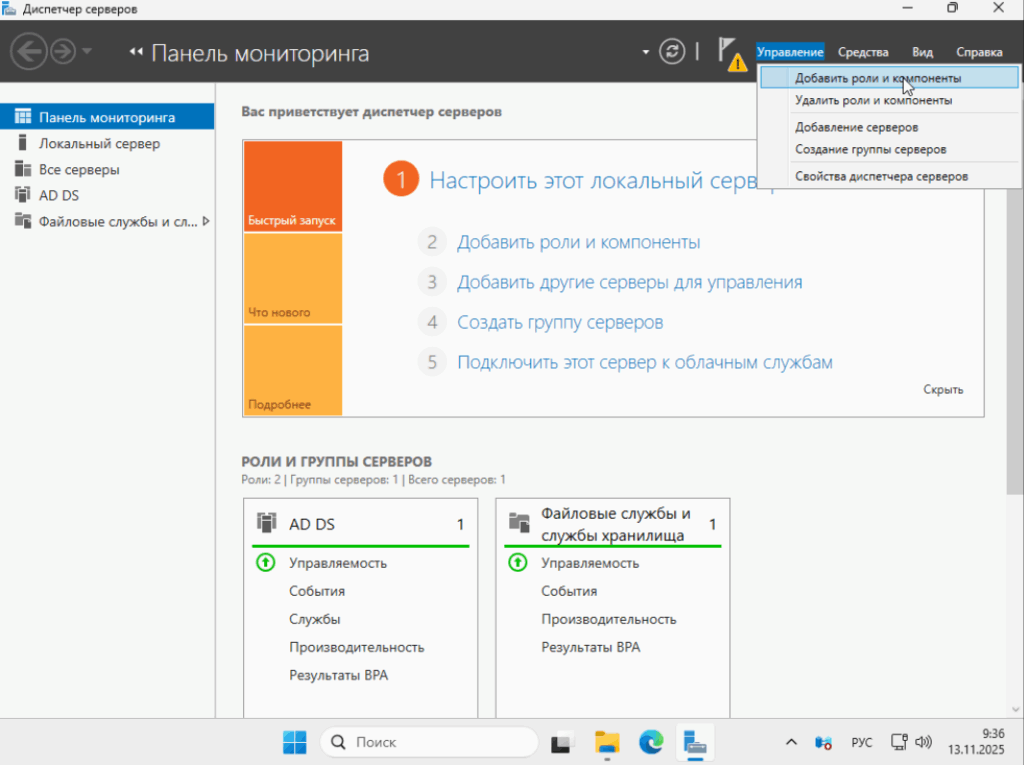Viewport: 1024px width, 765px height.
Task: Choose Добавление серверов menu entry
Action: pyautogui.click(x=889, y=127)
